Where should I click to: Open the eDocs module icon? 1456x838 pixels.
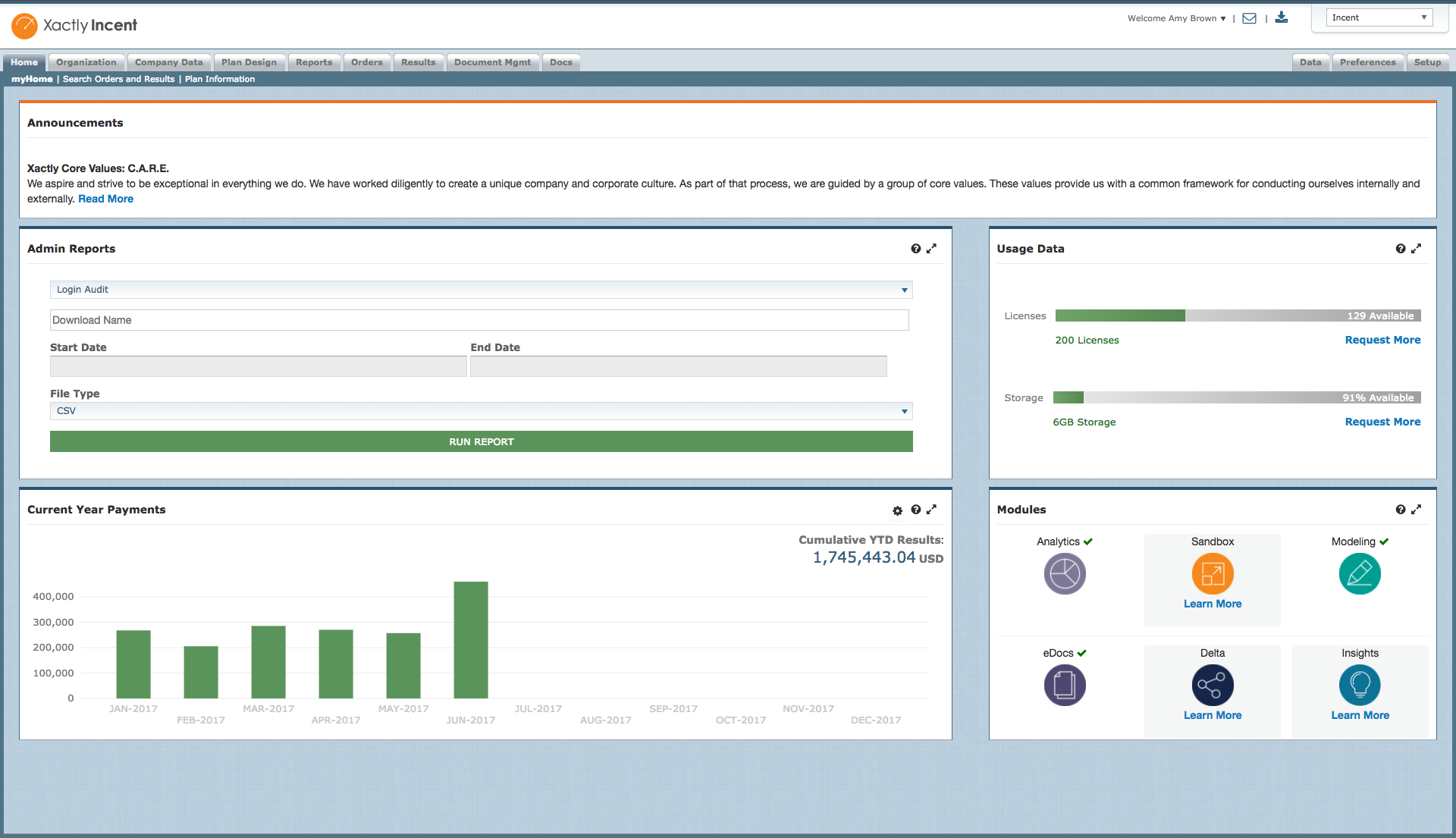click(x=1065, y=685)
